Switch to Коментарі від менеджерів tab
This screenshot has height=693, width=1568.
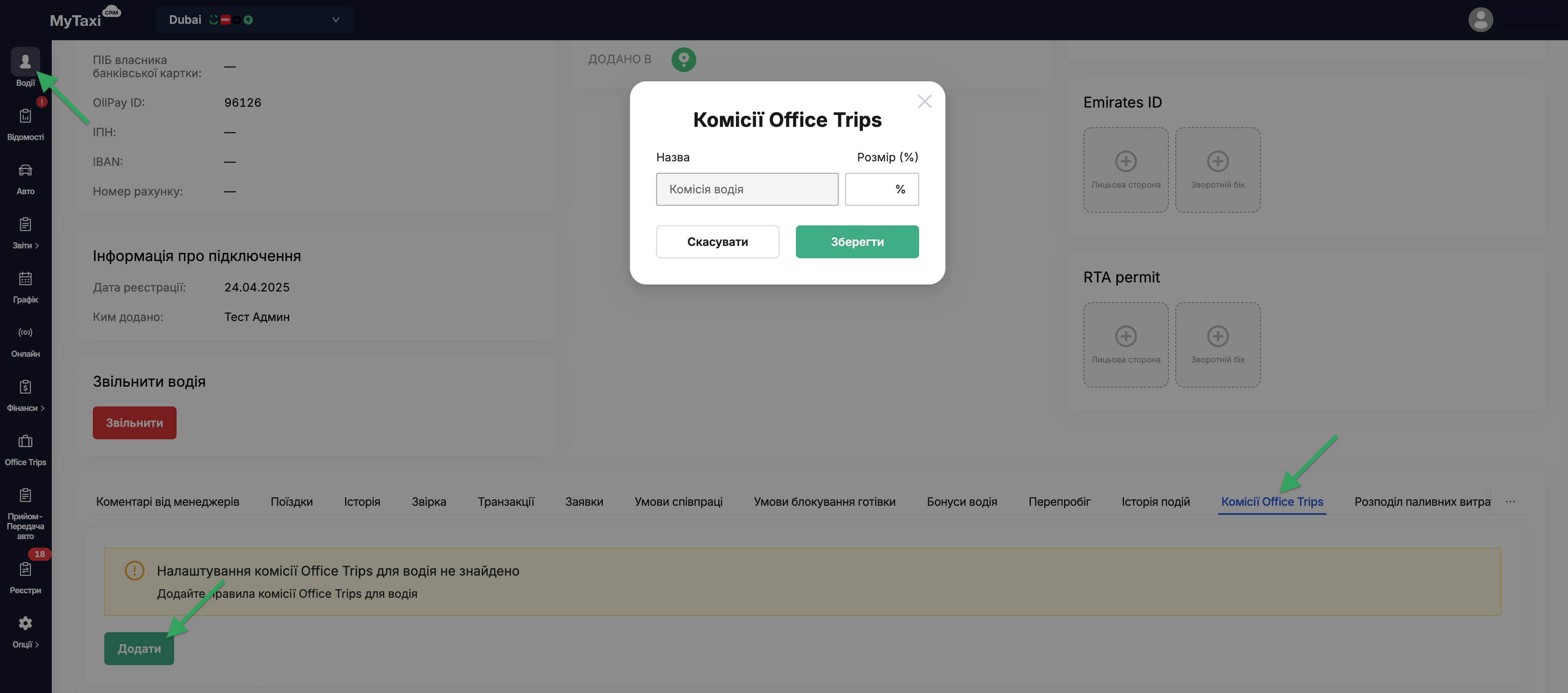[168, 501]
